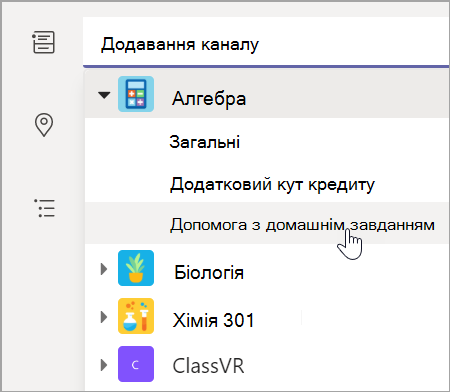This screenshot has width=450, height=392.
Task: Click the location pin icon in sidebar
Action: (x=44, y=125)
